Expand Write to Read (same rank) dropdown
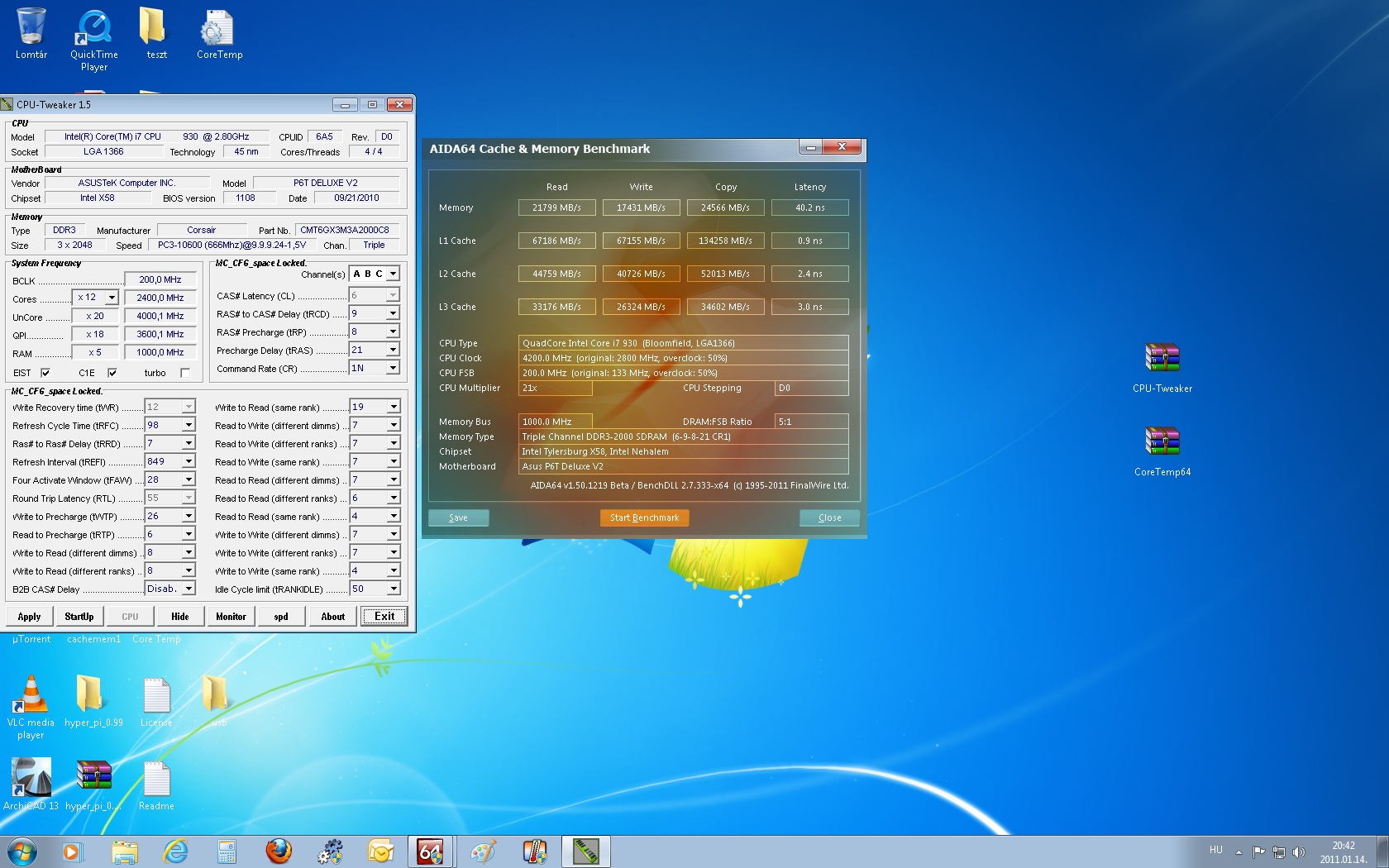1389x868 pixels. [394, 407]
